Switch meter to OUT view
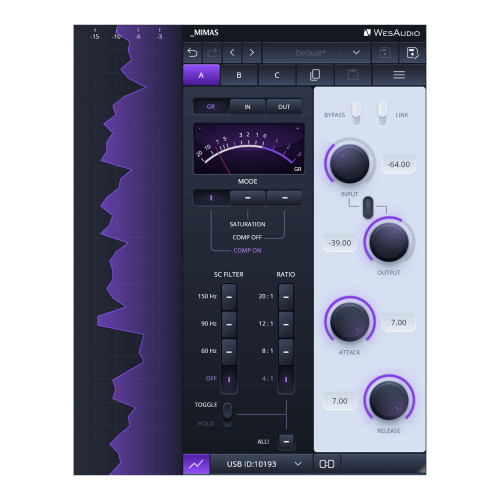This screenshot has height=500, width=500. click(284, 107)
